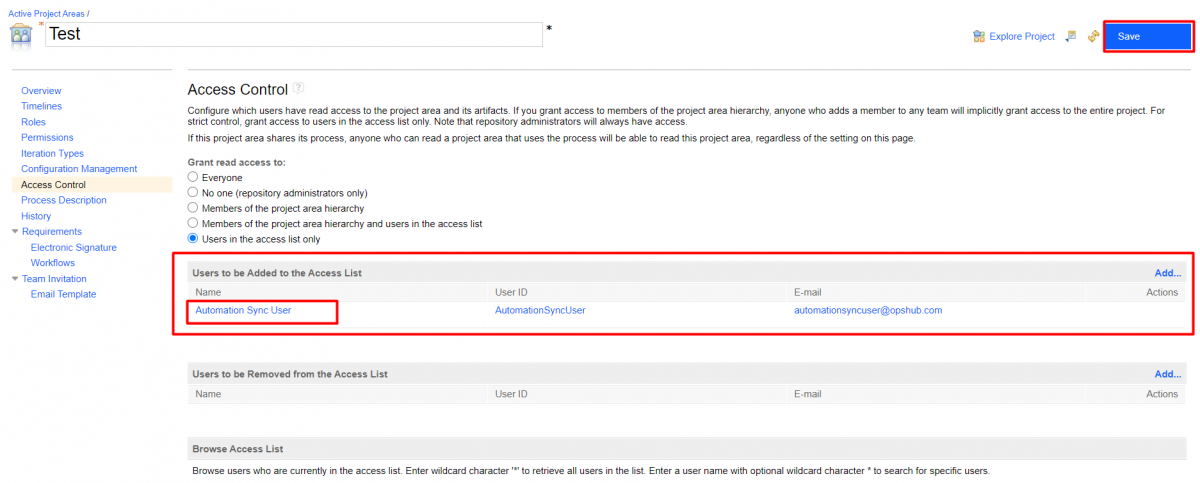Click the Active Project Areas breadcrumb

[x=46, y=12]
